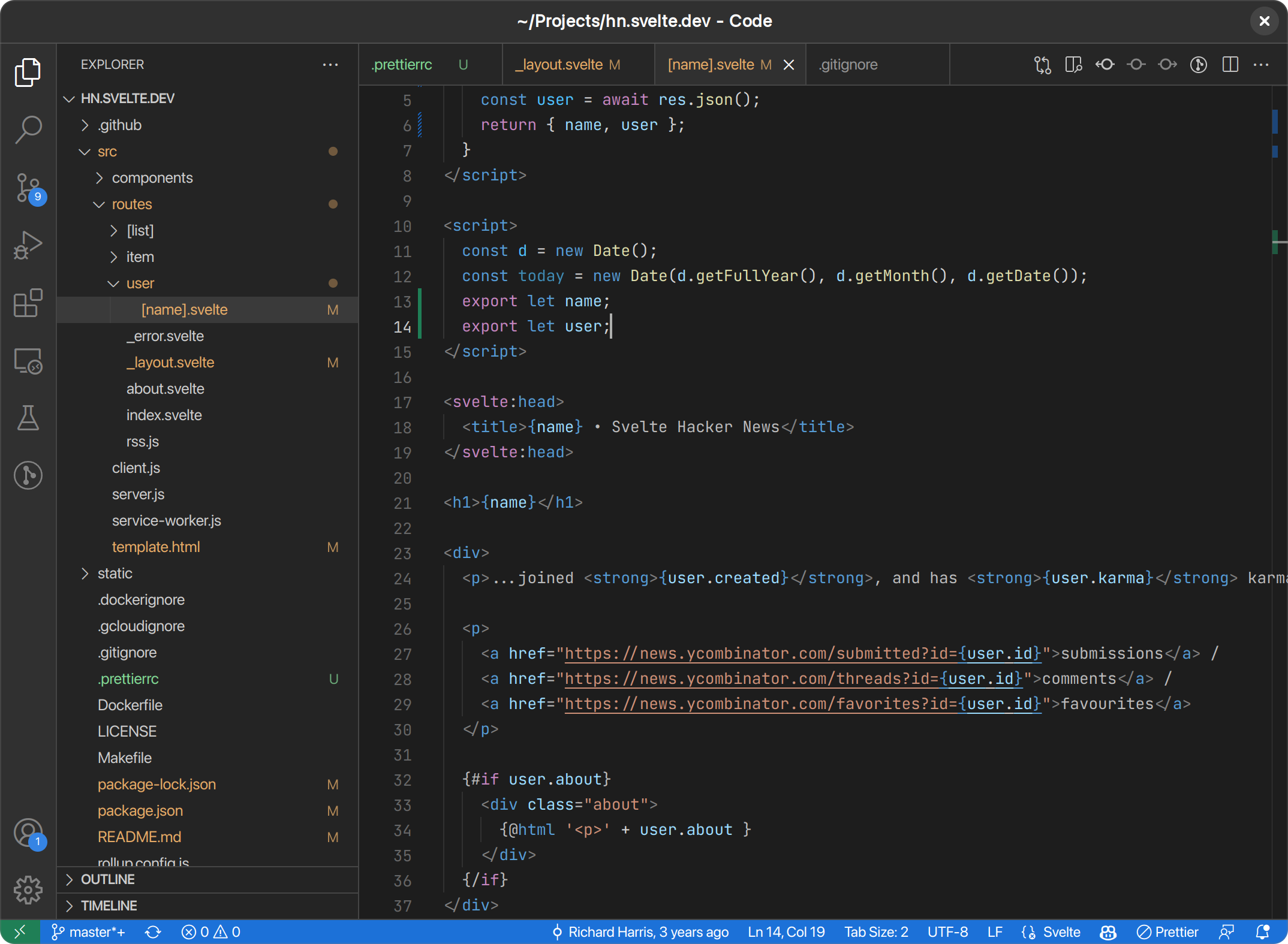The width and height of the screenshot is (1288, 944).
Task: Click the master branch button in status bar
Action: tap(89, 932)
